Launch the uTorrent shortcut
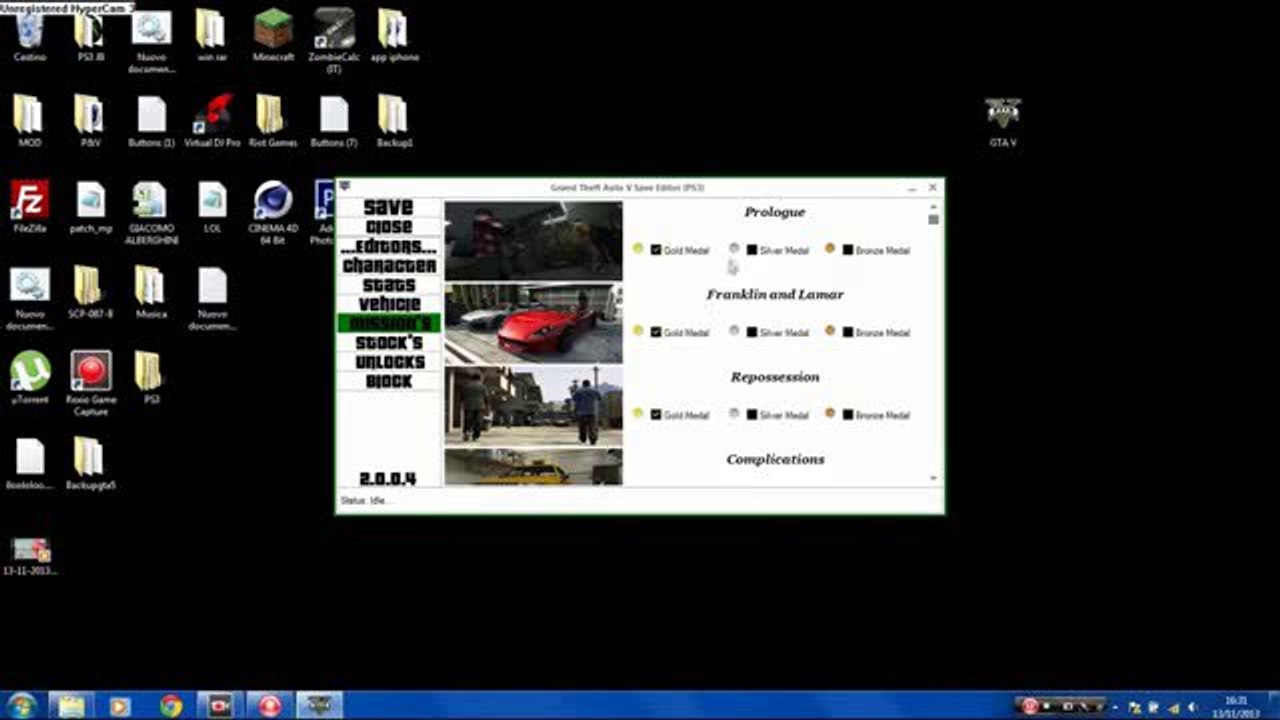 pos(30,378)
